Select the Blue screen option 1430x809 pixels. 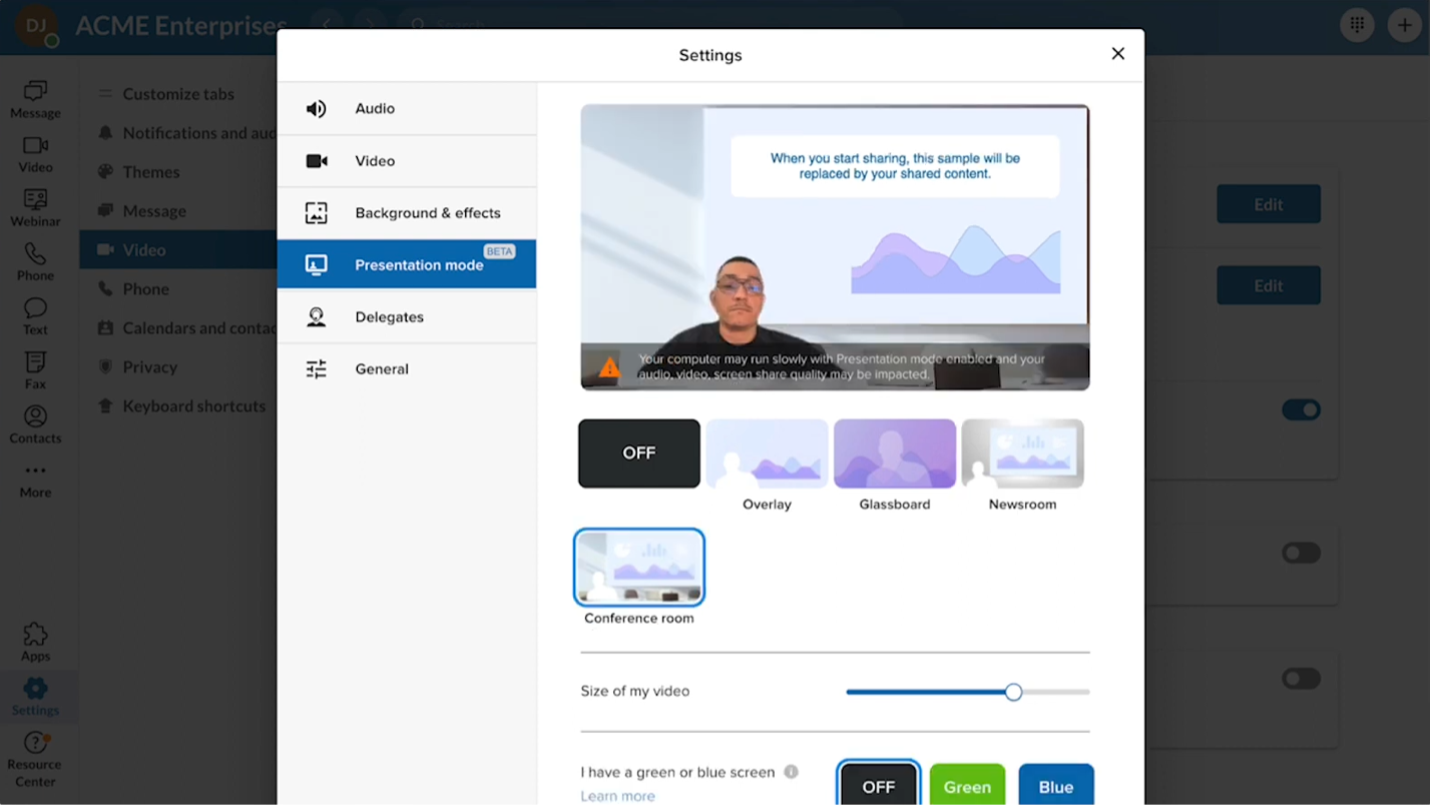click(x=1056, y=786)
